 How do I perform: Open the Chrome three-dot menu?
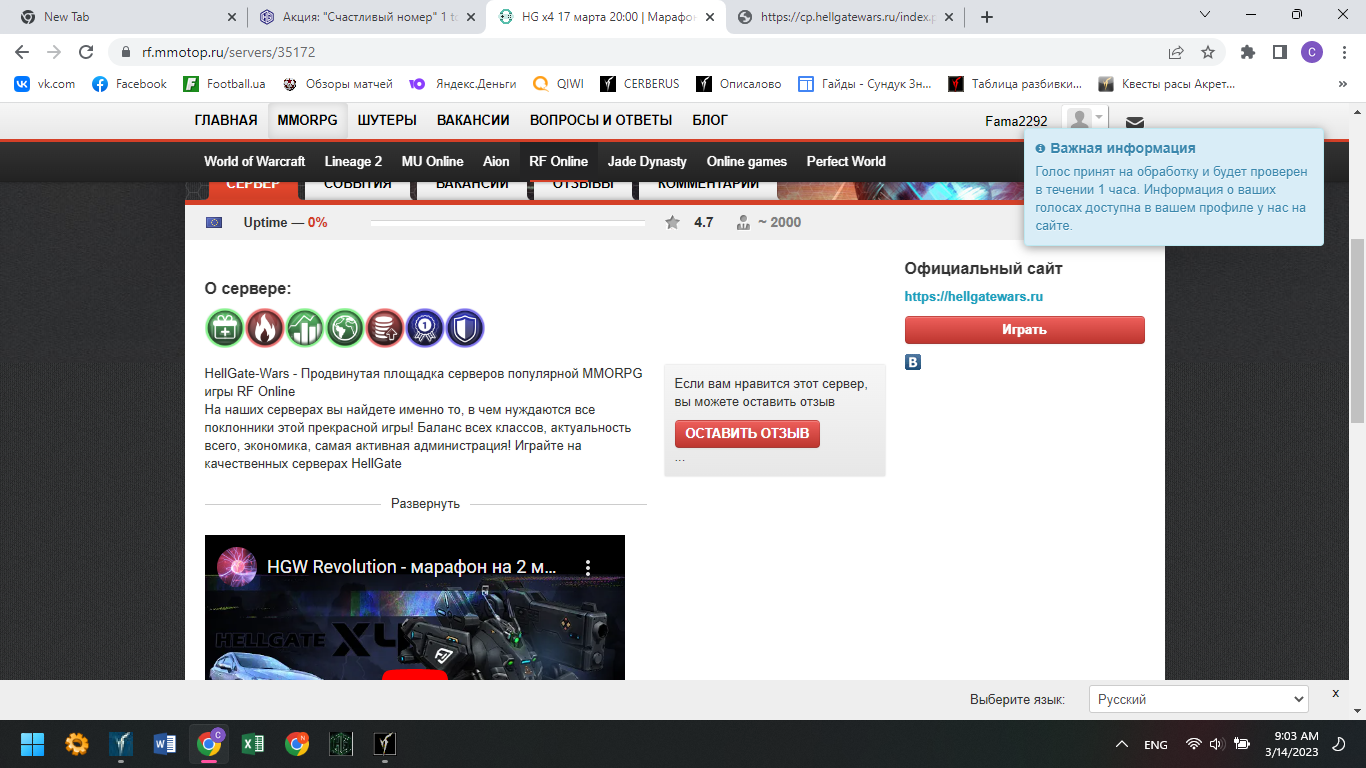1343,52
